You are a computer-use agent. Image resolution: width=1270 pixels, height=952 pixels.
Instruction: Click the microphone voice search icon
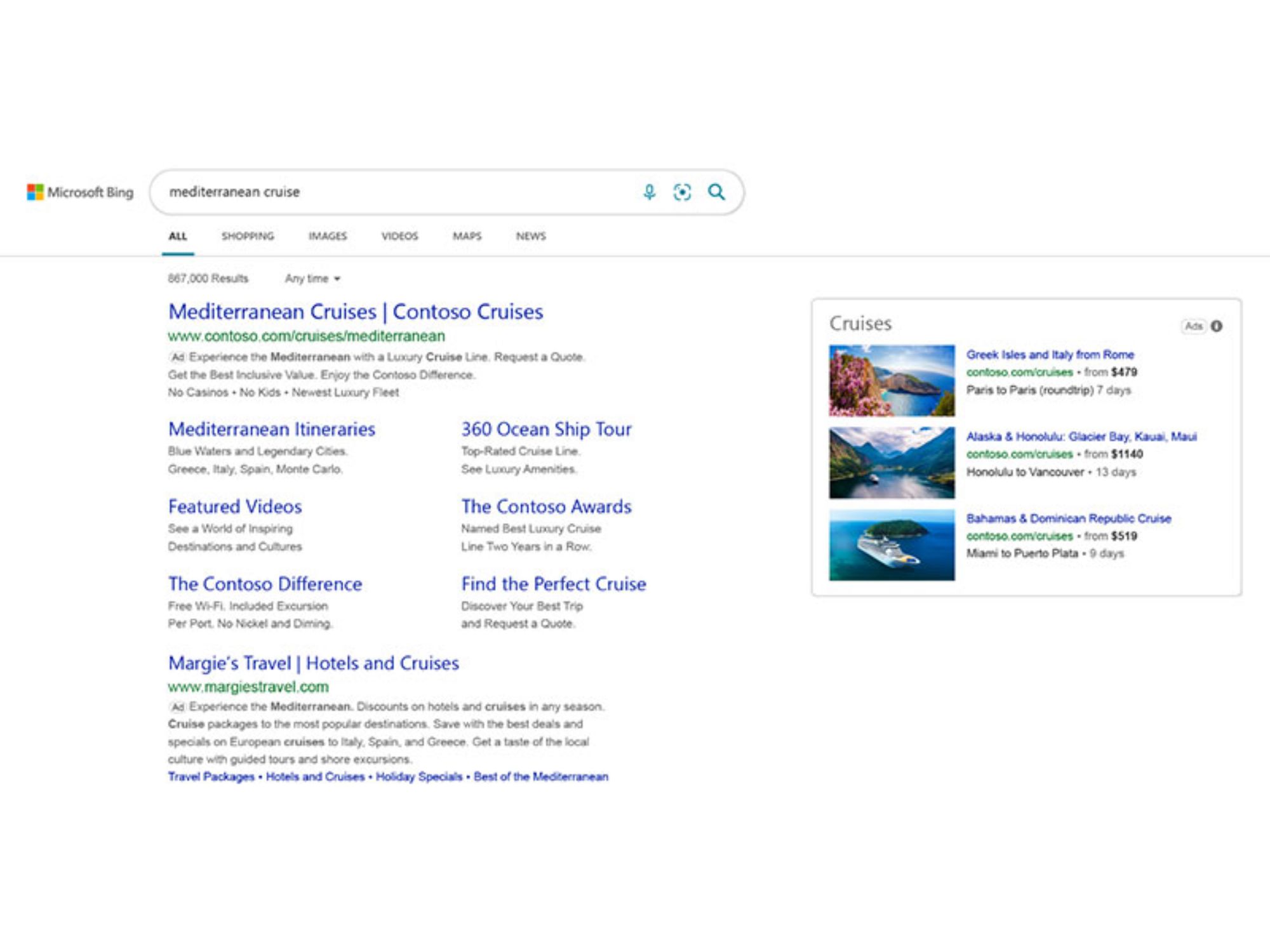[x=649, y=192]
